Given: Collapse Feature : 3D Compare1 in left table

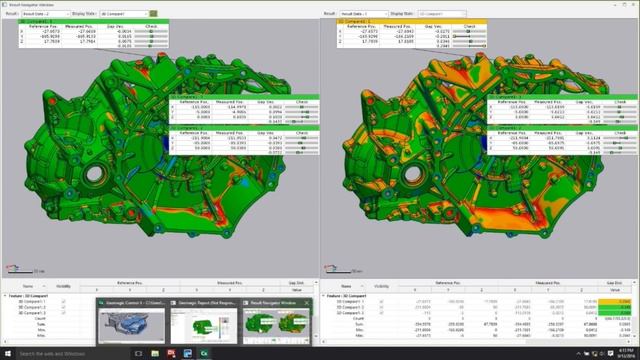Looking at the screenshot, I should (5, 296).
